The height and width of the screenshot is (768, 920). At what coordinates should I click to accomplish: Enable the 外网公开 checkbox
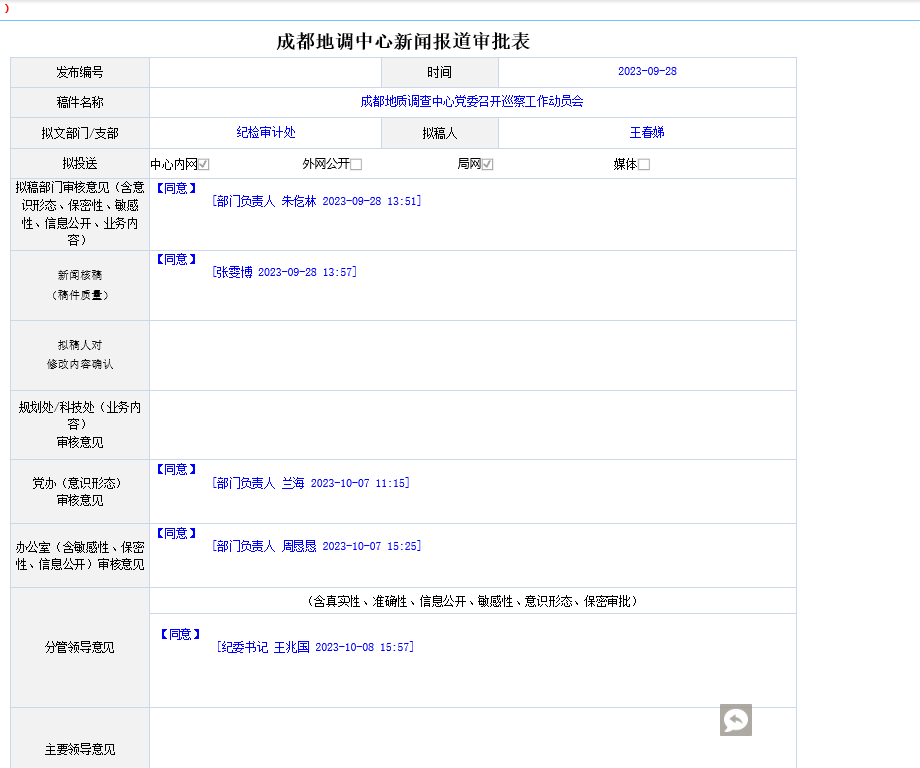pyautogui.click(x=356, y=165)
